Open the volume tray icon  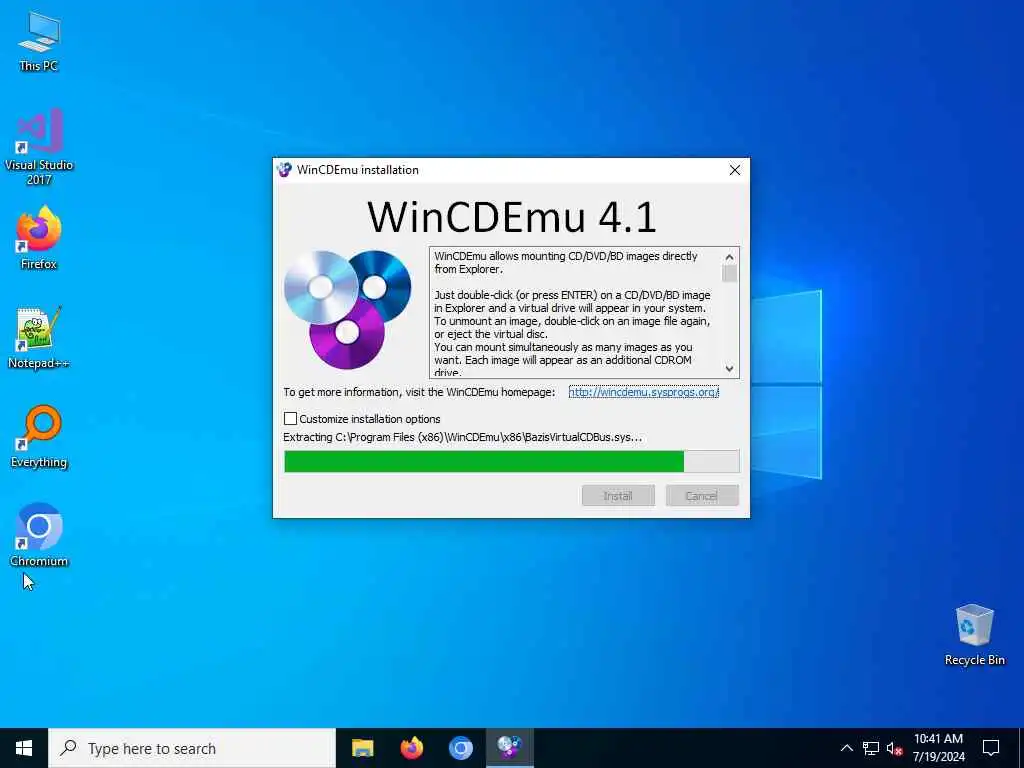(x=894, y=748)
